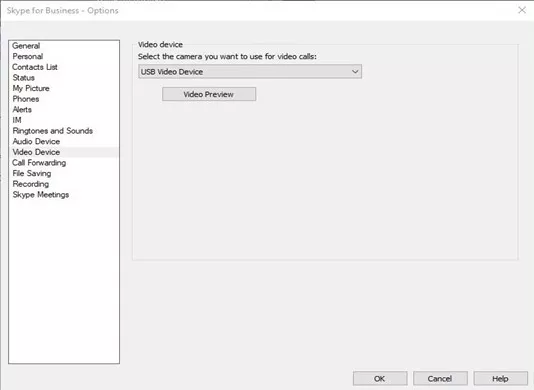Confirm changes with the OK button

(380, 378)
